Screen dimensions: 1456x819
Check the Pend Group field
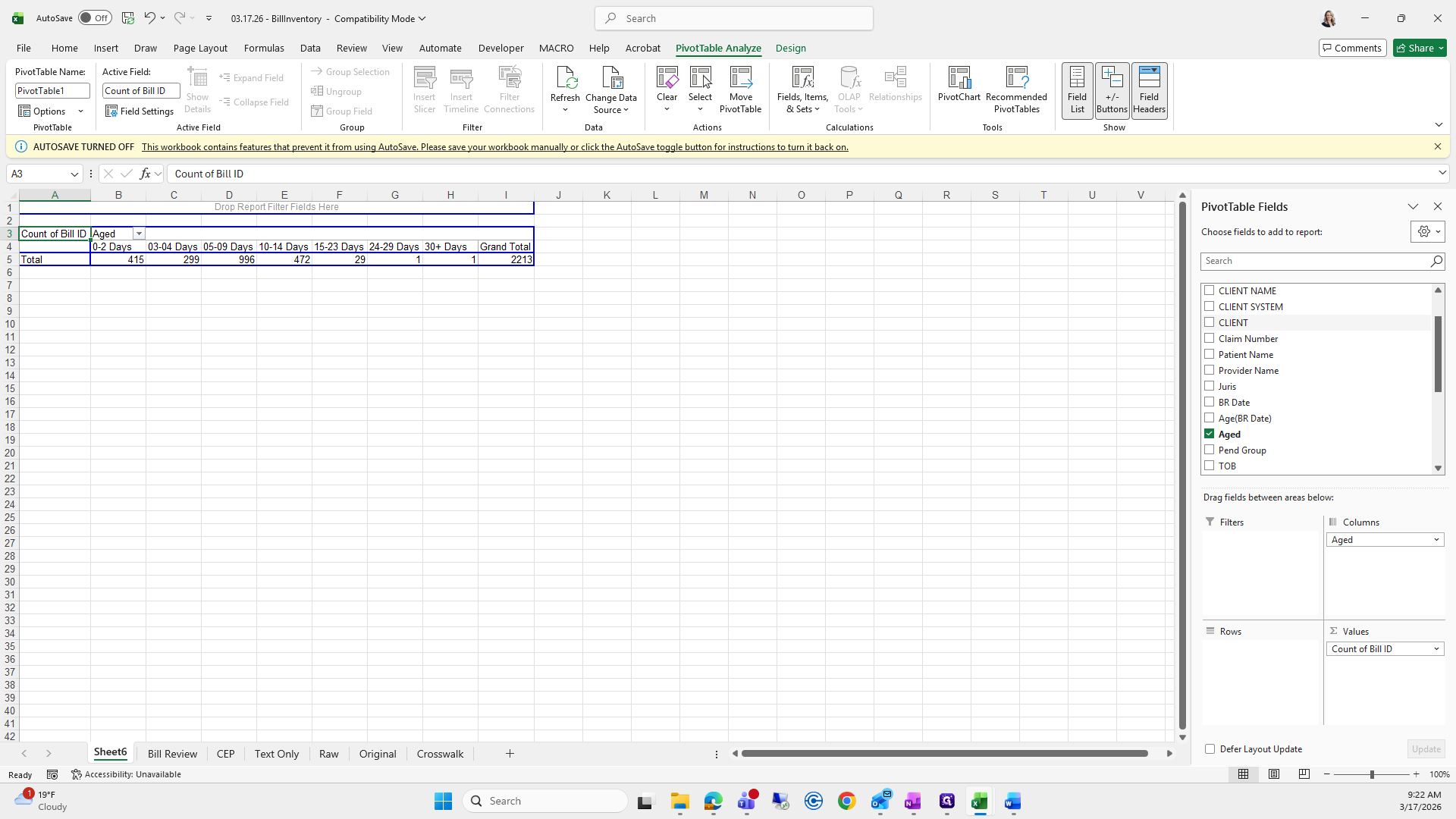click(1210, 450)
